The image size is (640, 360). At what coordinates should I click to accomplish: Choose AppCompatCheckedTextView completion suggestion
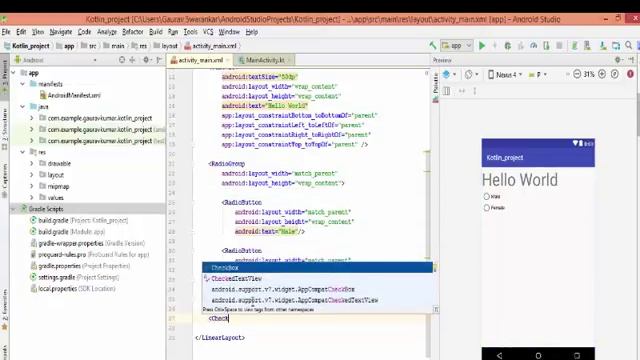(317, 300)
